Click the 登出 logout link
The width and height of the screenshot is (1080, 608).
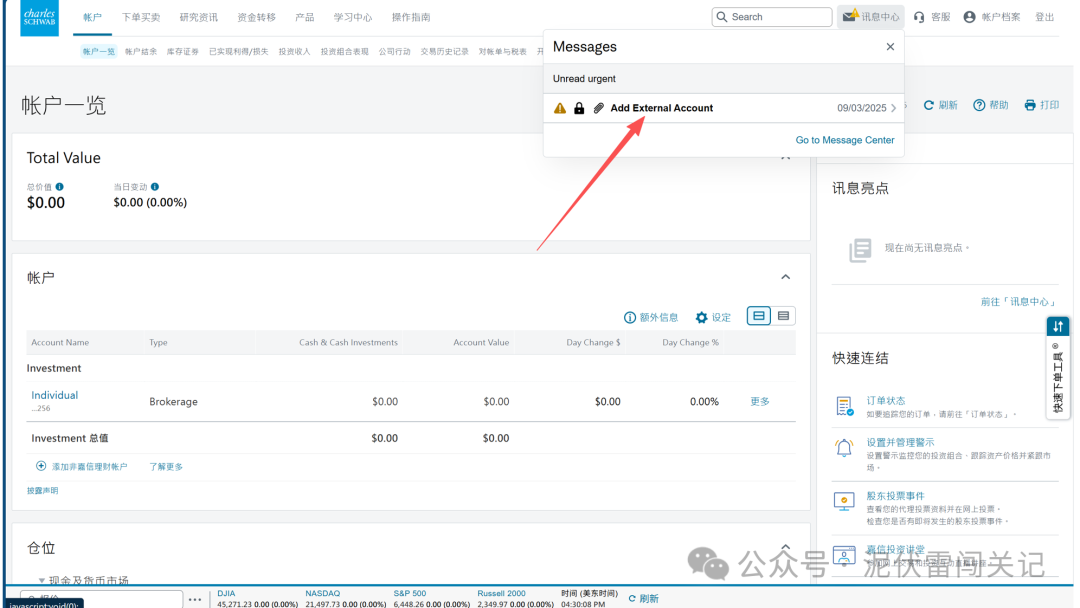(x=1044, y=17)
